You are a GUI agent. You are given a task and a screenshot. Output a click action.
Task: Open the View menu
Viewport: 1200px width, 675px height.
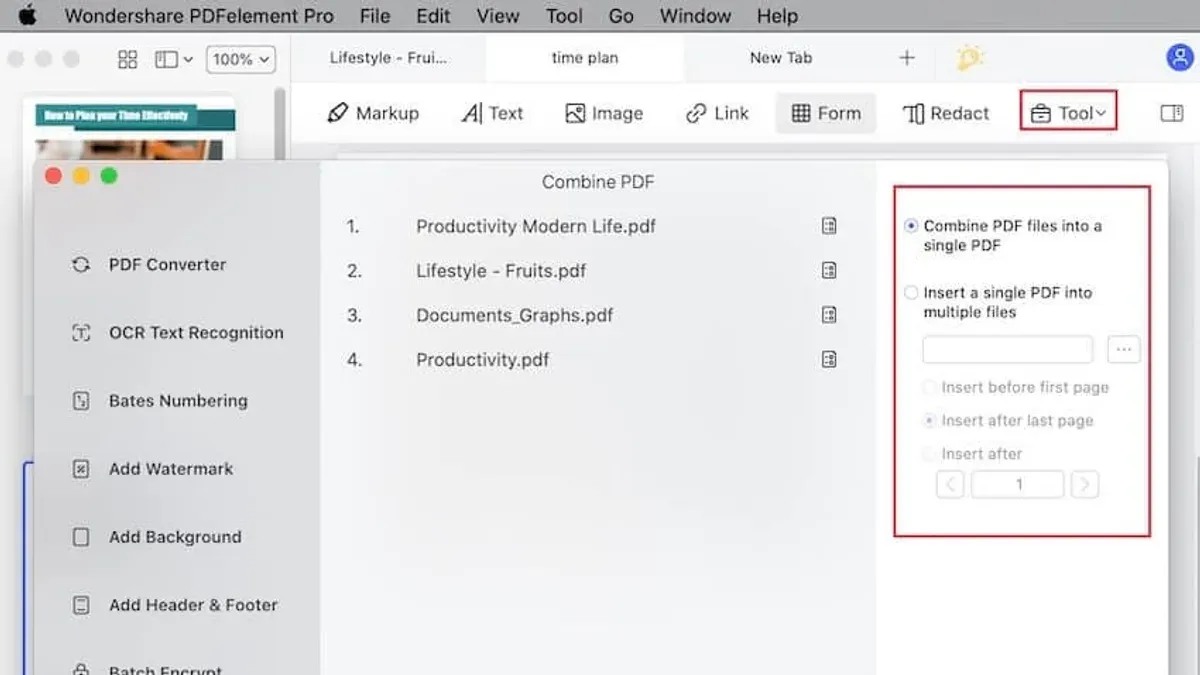click(x=497, y=16)
